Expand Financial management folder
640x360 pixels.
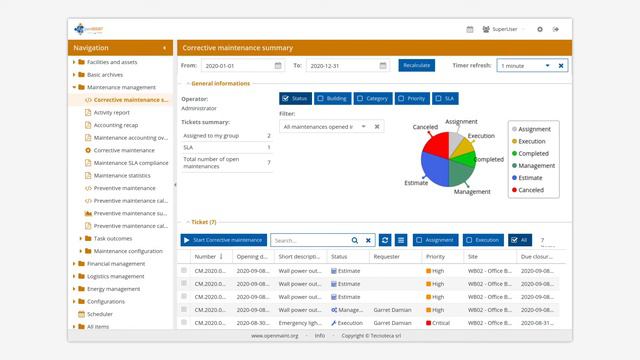coord(74,264)
